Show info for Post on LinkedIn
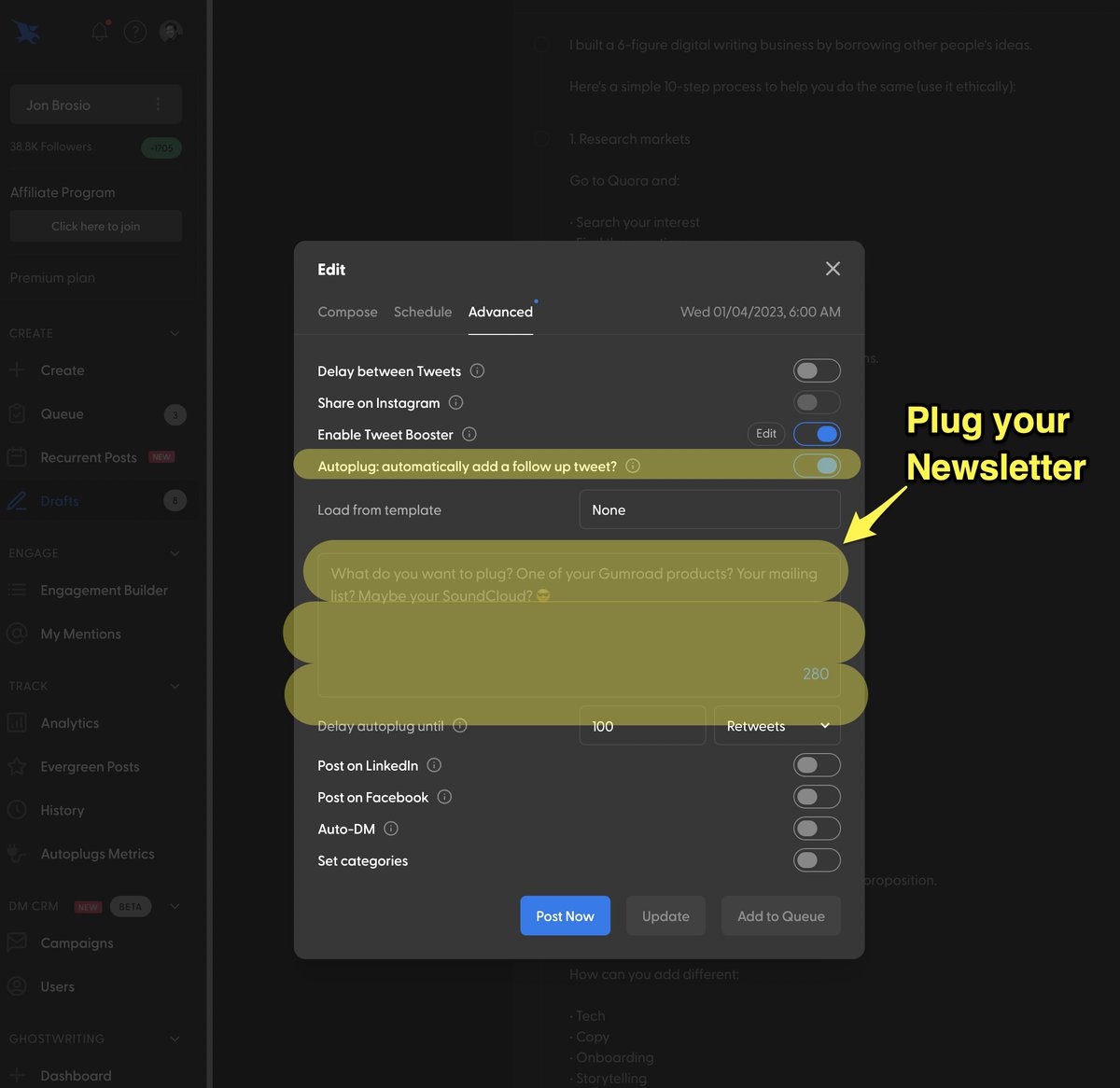This screenshot has width=1120, height=1088. point(434,765)
